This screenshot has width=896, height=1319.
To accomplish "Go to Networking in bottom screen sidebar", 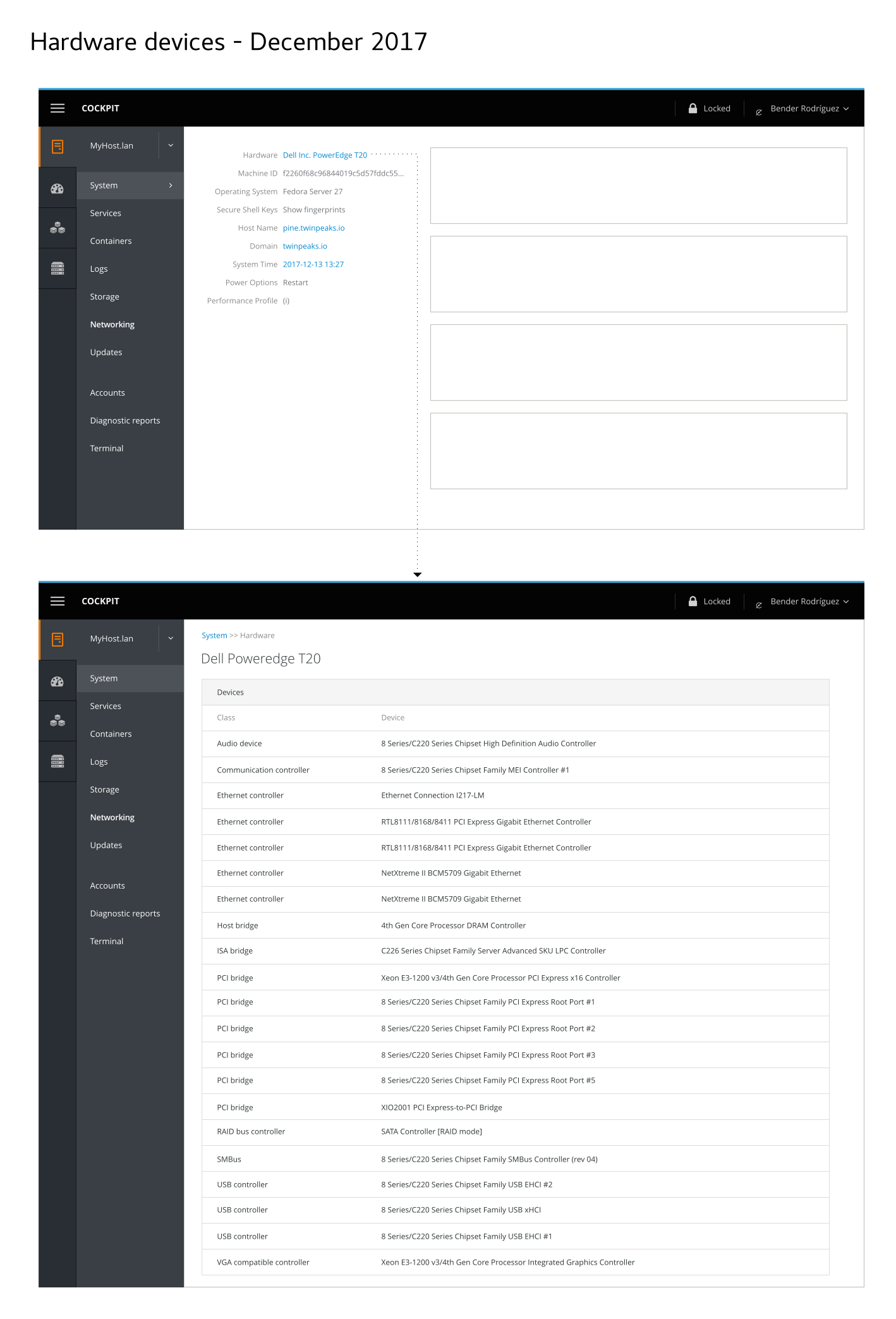I will tap(112, 817).
